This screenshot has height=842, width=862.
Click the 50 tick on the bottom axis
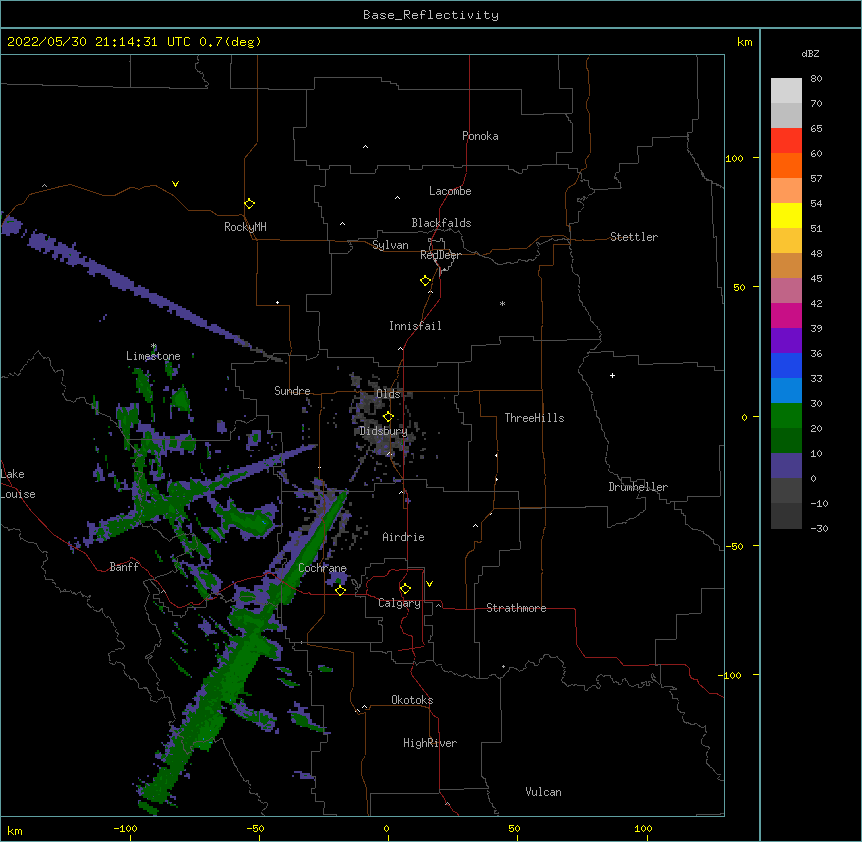(x=515, y=828)
